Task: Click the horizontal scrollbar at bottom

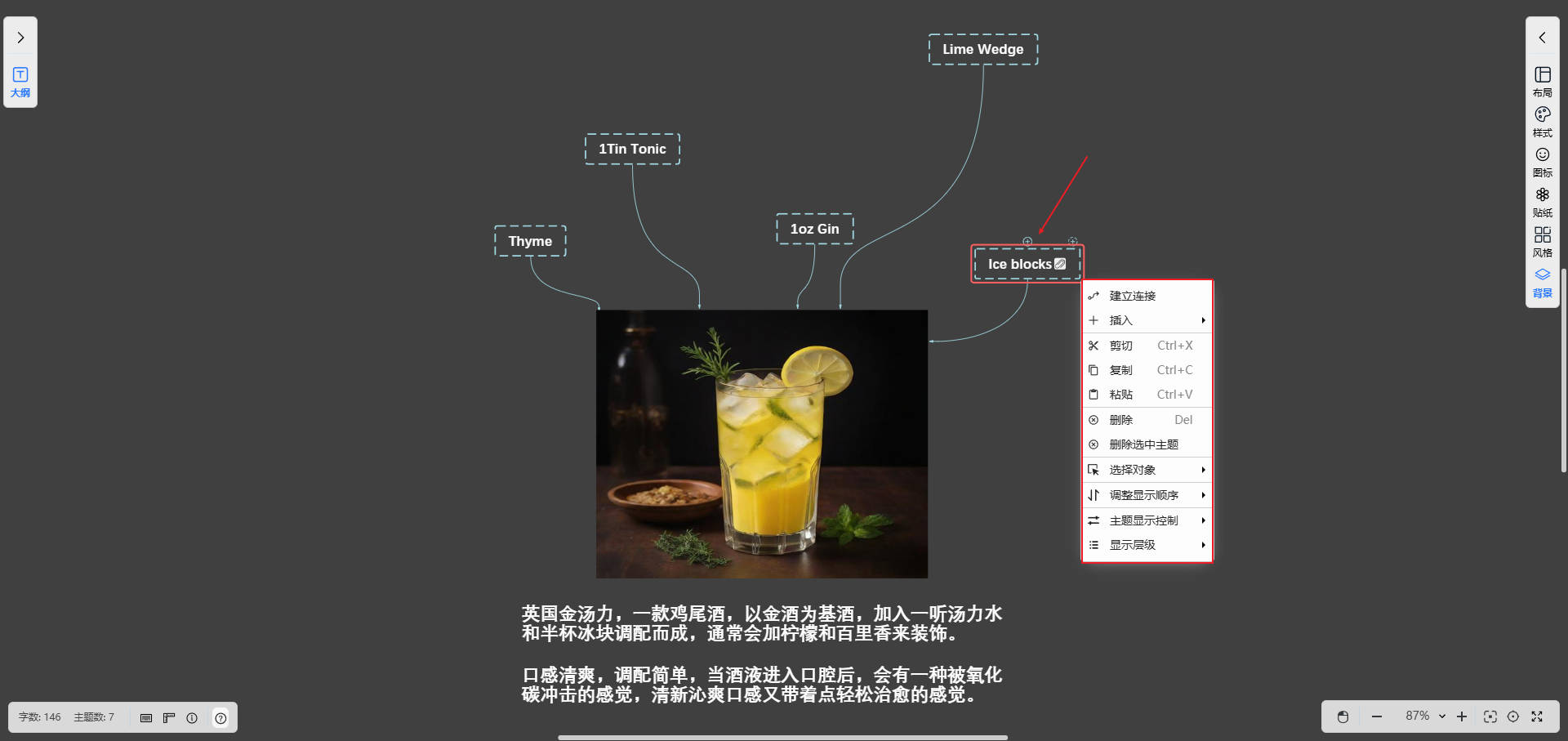Action: click(x=782, y=737)
